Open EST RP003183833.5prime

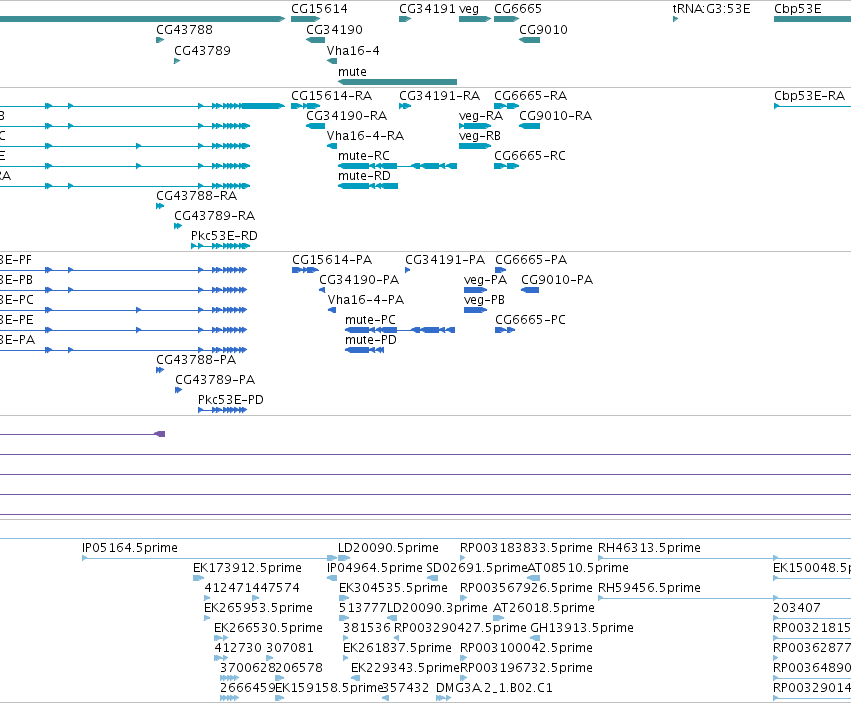(526, 548)
